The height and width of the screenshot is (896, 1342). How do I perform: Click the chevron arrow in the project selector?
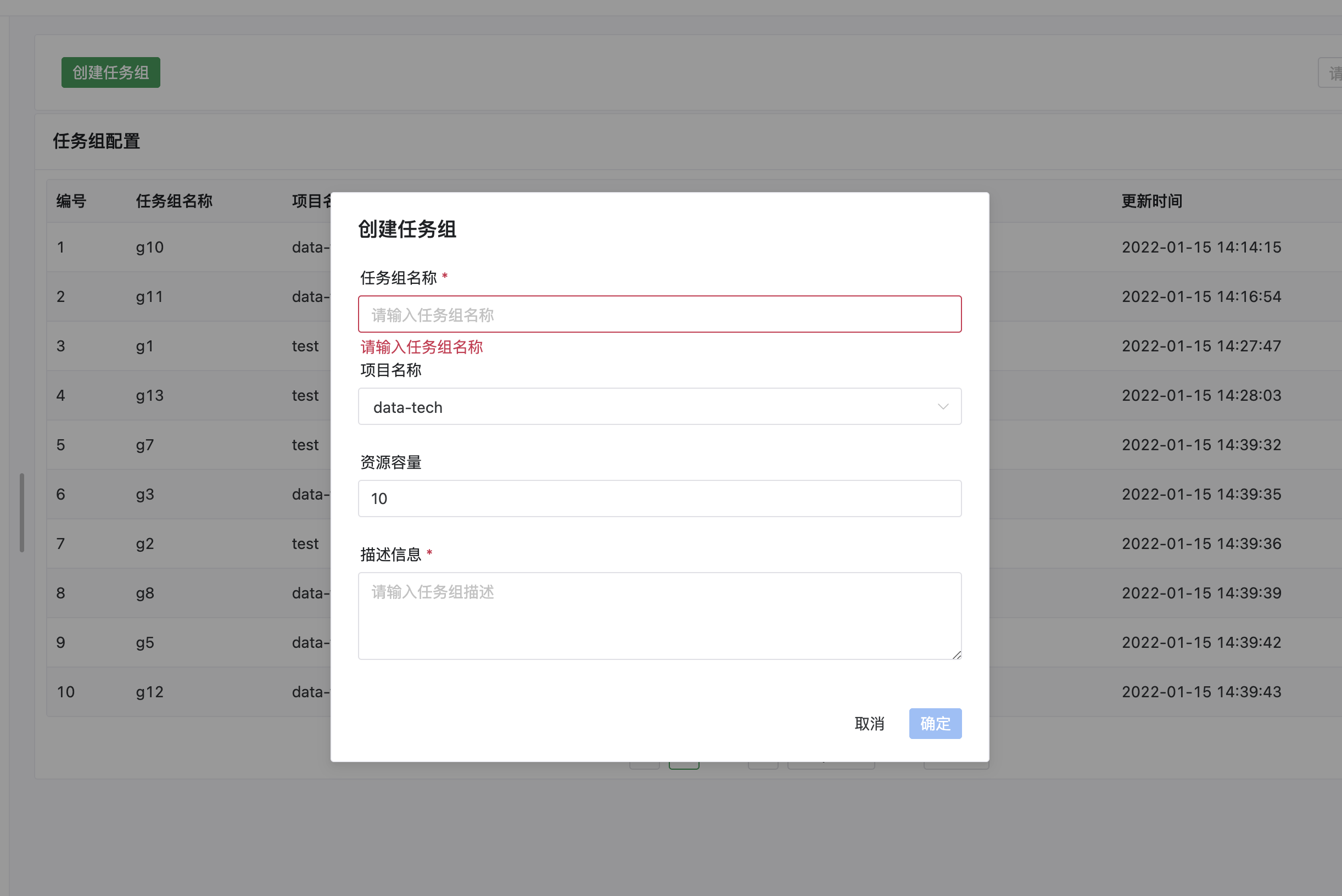click(x=942, y=407)
